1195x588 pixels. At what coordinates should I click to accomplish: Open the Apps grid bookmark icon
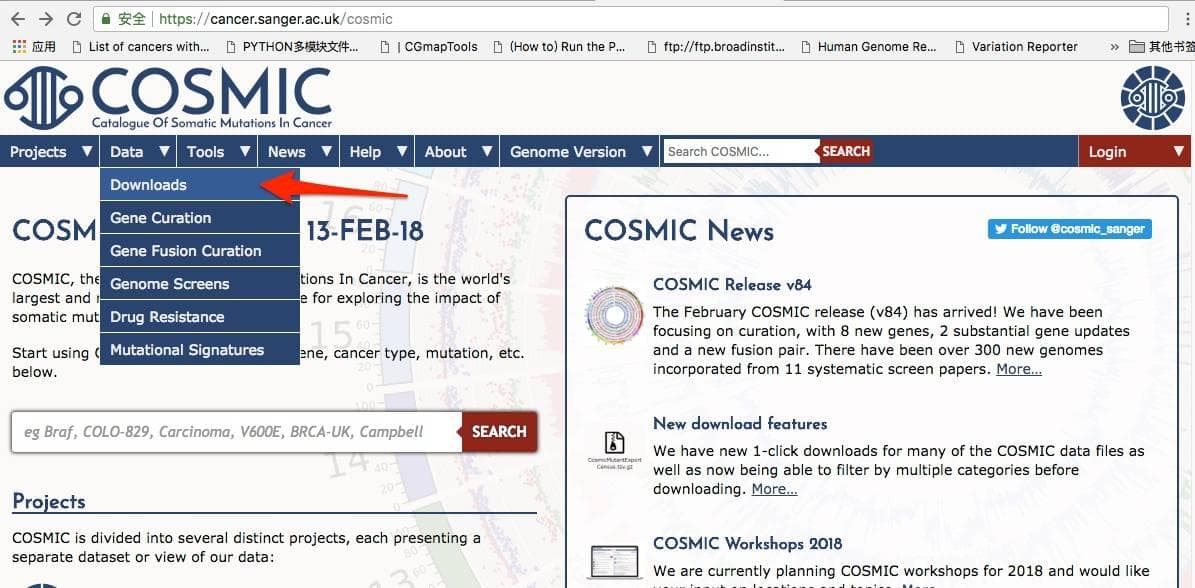pyautogui.click(x=19, y=46)
